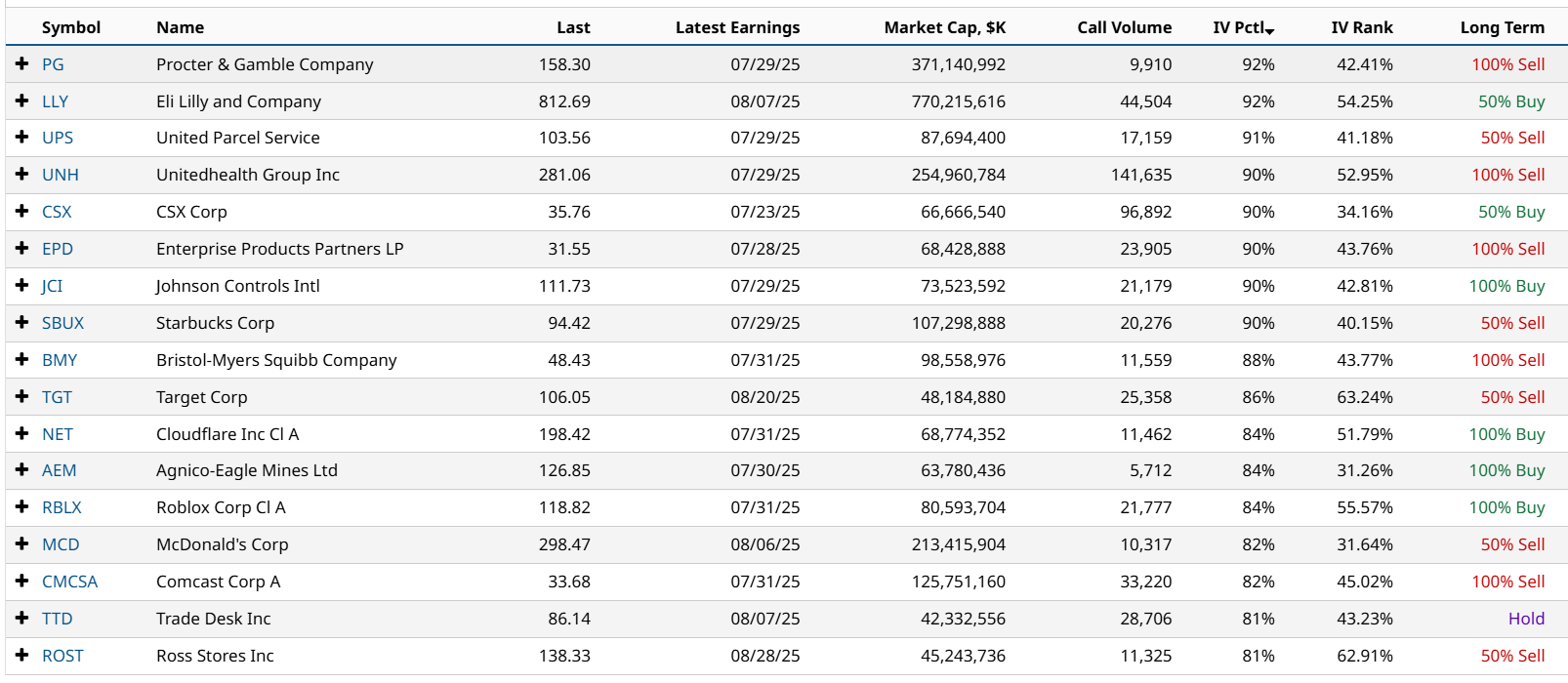Expand the TTD row plus icon

(21, 619)
